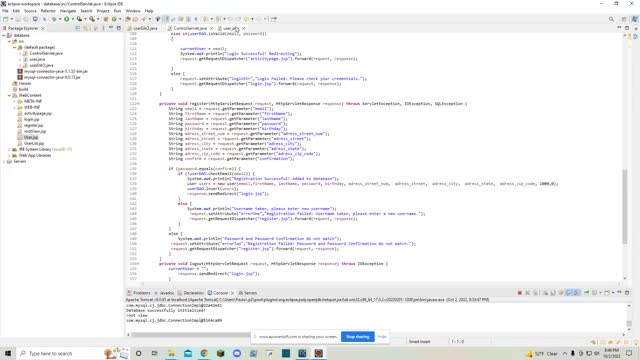This screenshot has height=360, width=640.
Task: Click the Debug bug toolbar icon
Action: [54, 19]
